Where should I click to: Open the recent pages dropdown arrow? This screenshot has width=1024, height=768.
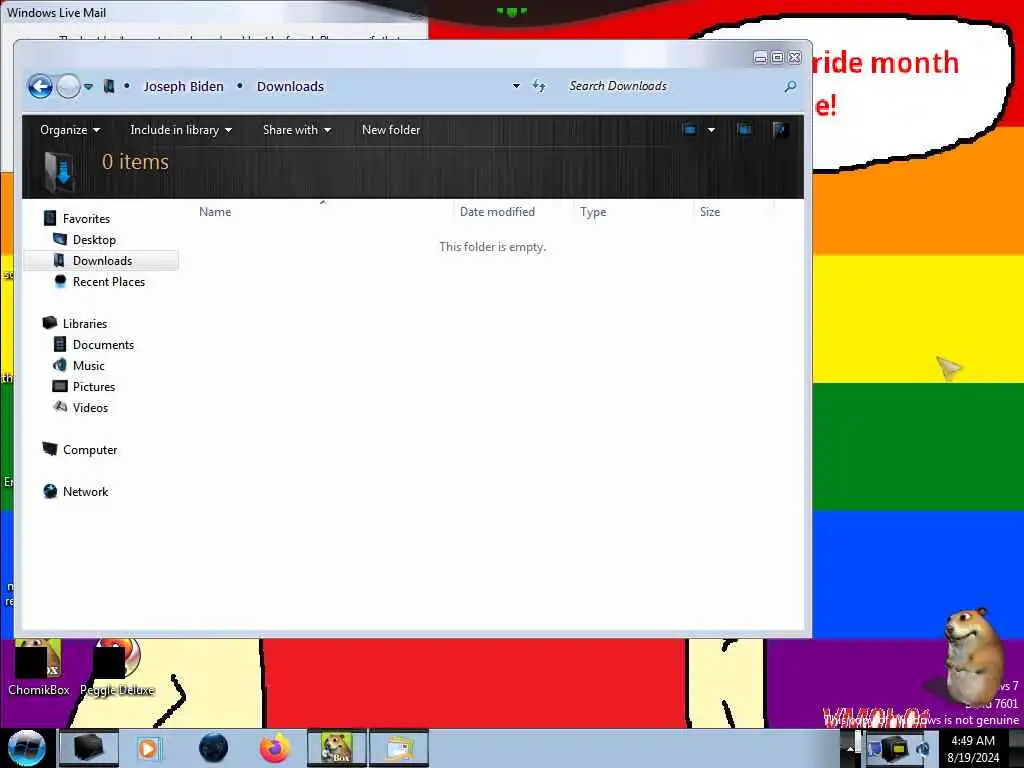click(88, 86)
